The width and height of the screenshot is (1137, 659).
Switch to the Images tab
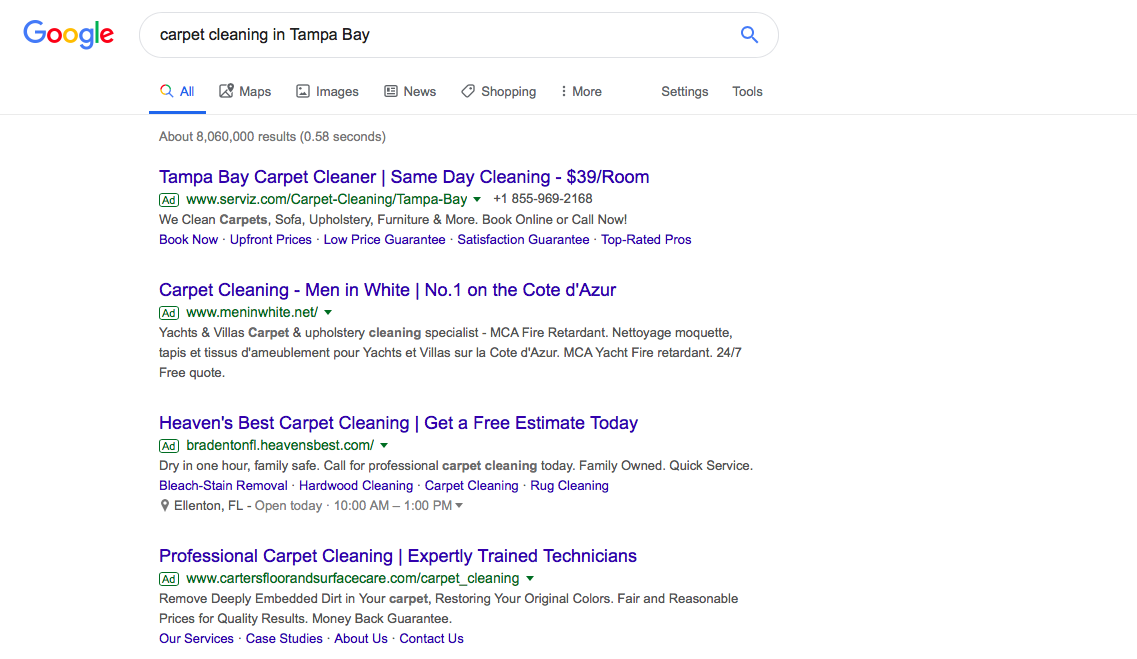click(327, 91)
